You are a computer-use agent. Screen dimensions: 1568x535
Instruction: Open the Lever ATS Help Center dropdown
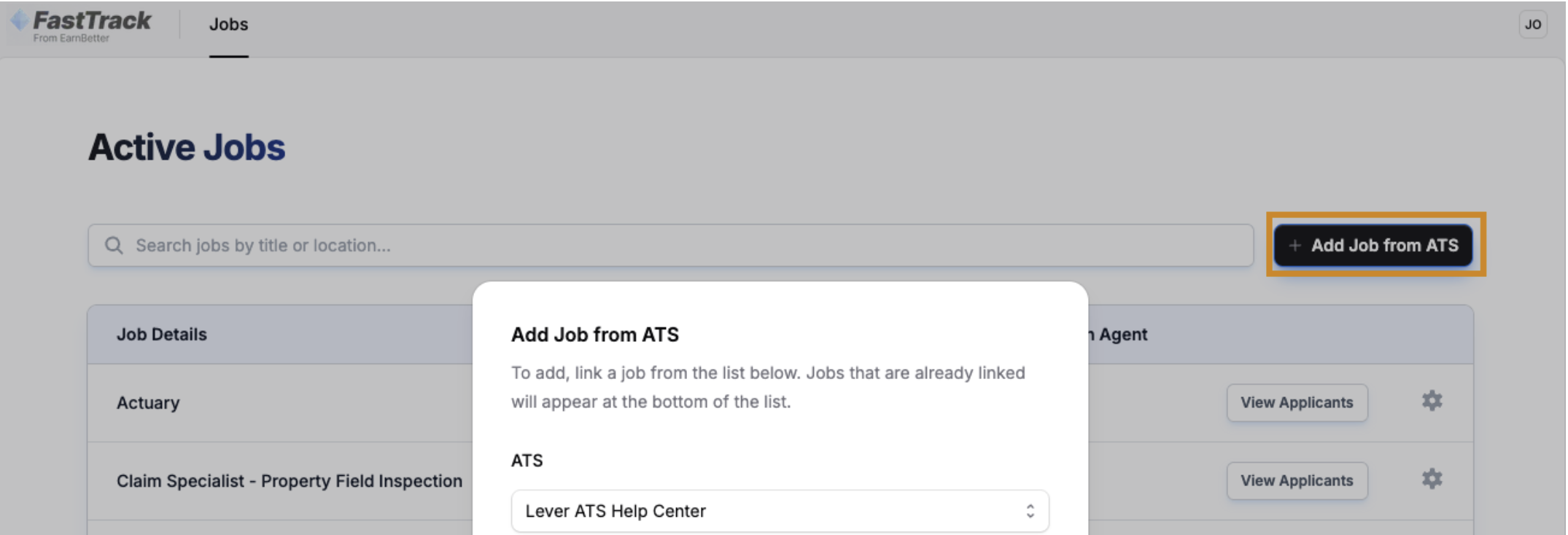pyautogui.click(x=780, y=511)
